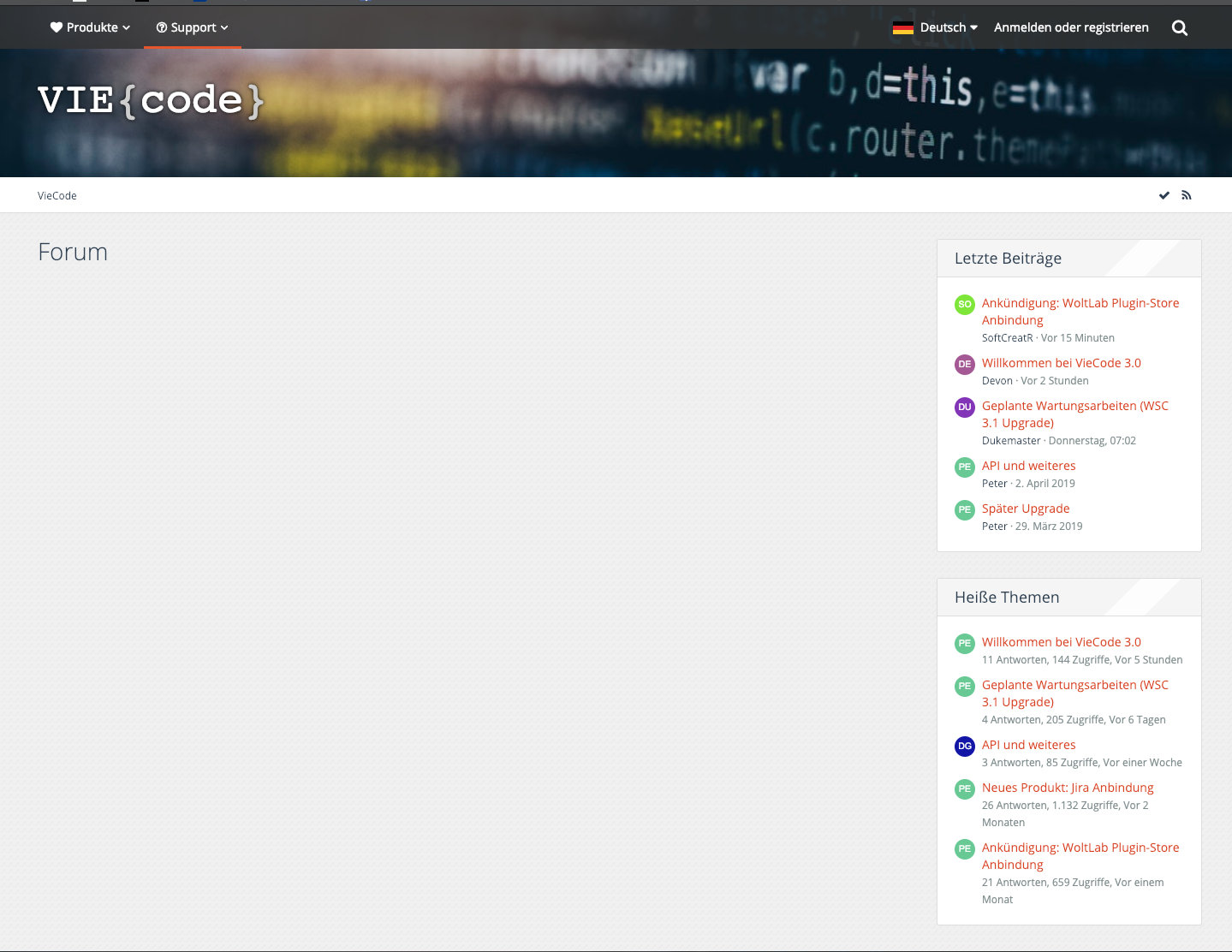Click the VIE{code} logo
The height and width of the screenshot is (952, 1232).
[x=151, y=101]
